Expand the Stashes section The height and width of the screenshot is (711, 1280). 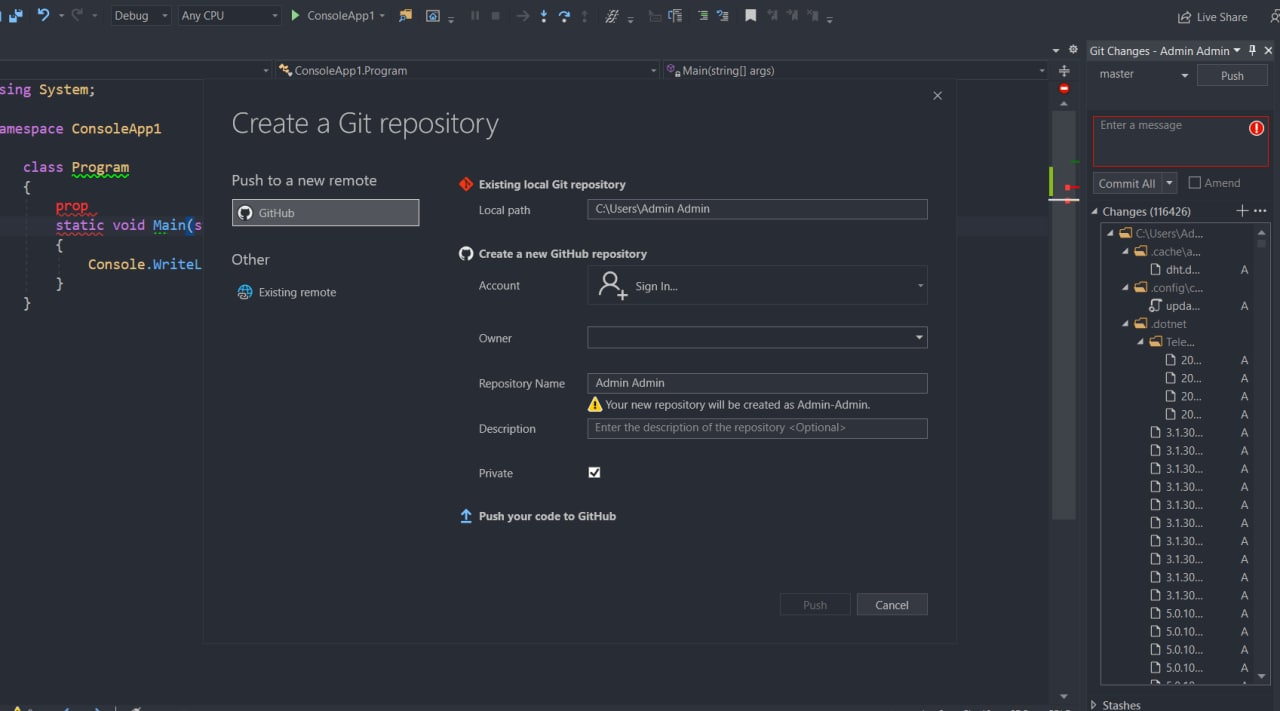pyautogui.click(x=1095, y=705)
